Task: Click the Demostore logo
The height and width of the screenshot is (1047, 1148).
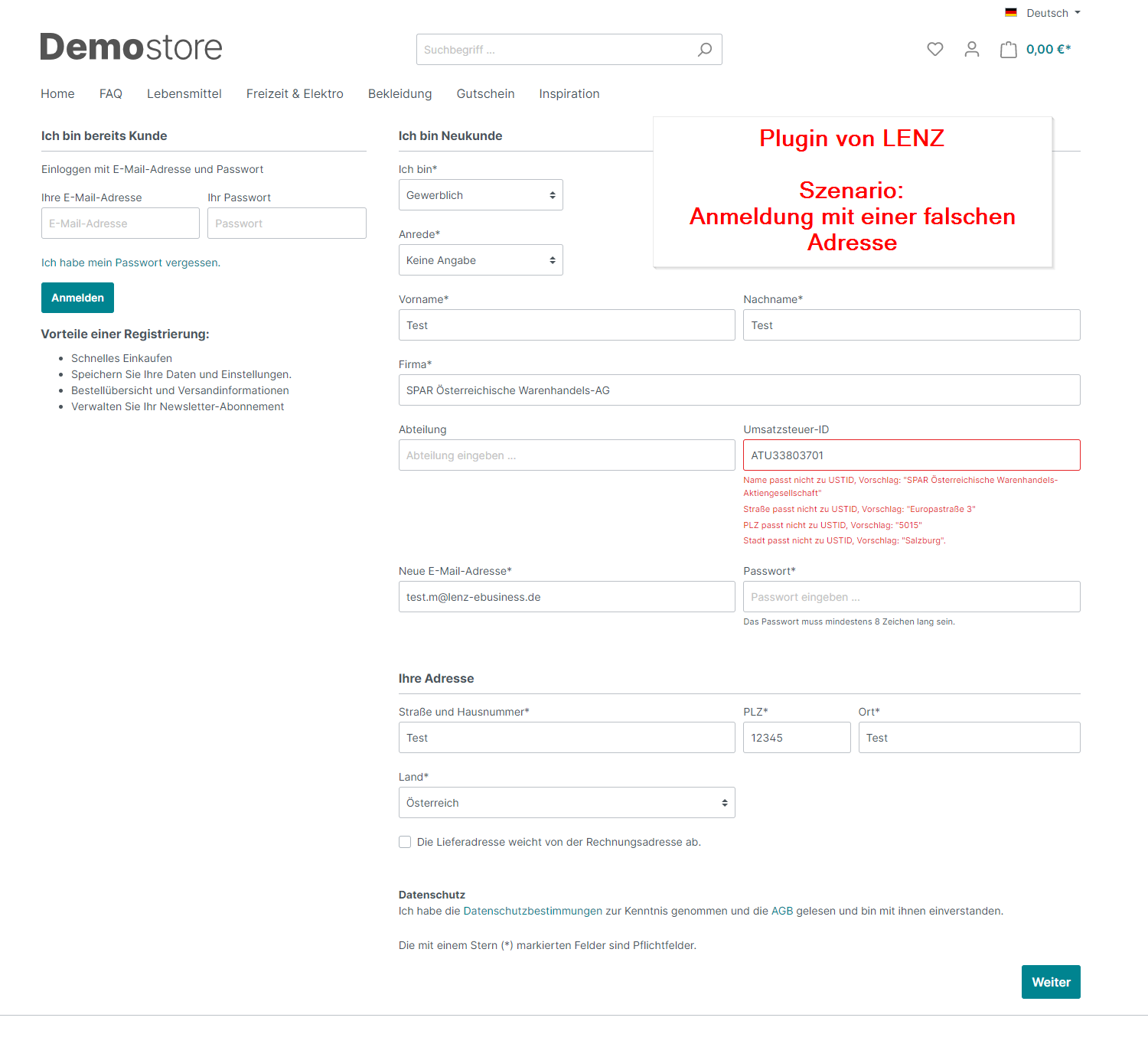Action: (x=131, y=47)
